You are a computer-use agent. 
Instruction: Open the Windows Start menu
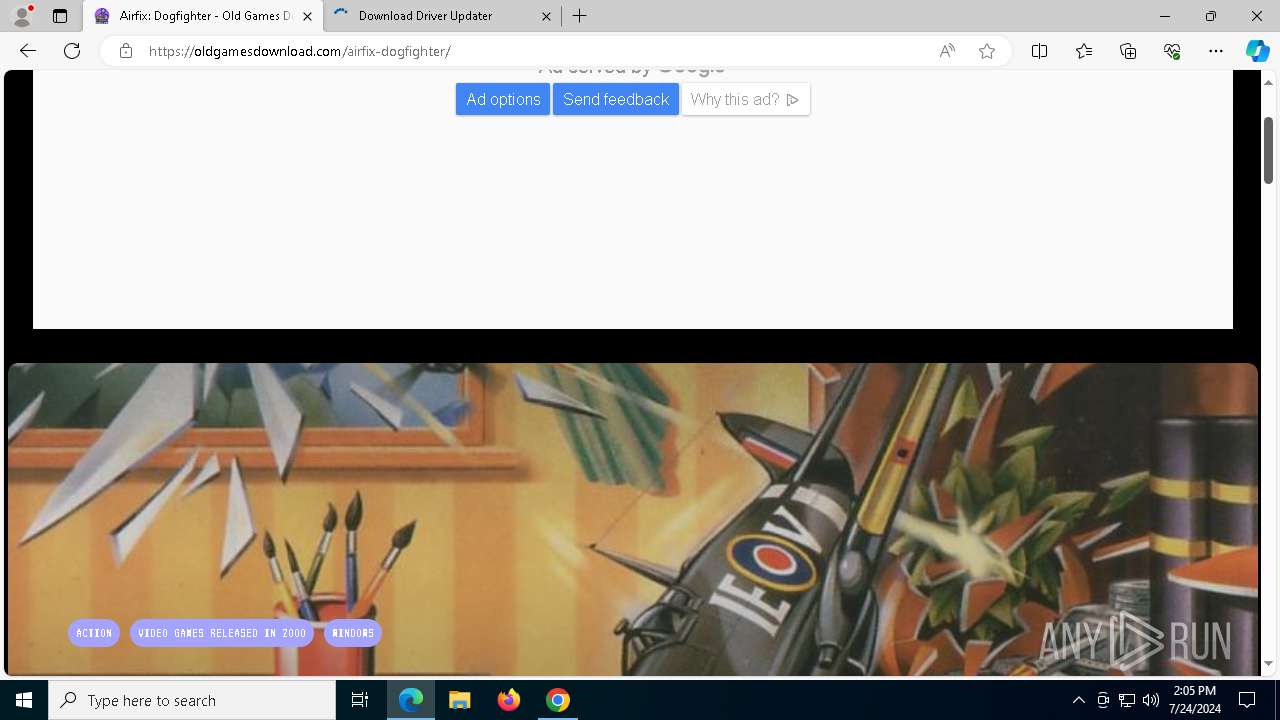[x=24, y=700]
